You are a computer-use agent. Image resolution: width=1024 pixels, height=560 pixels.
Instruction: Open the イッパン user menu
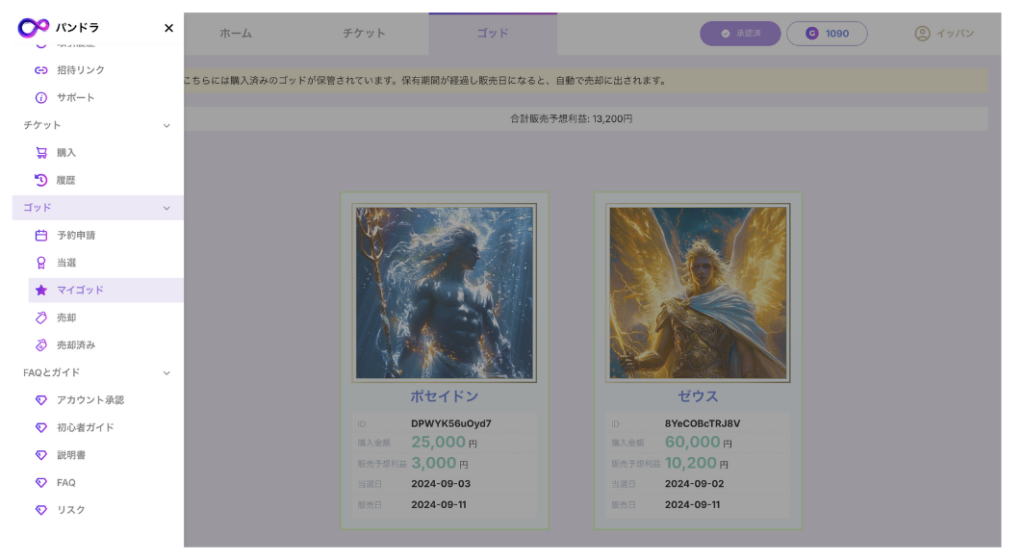point(944,33)
